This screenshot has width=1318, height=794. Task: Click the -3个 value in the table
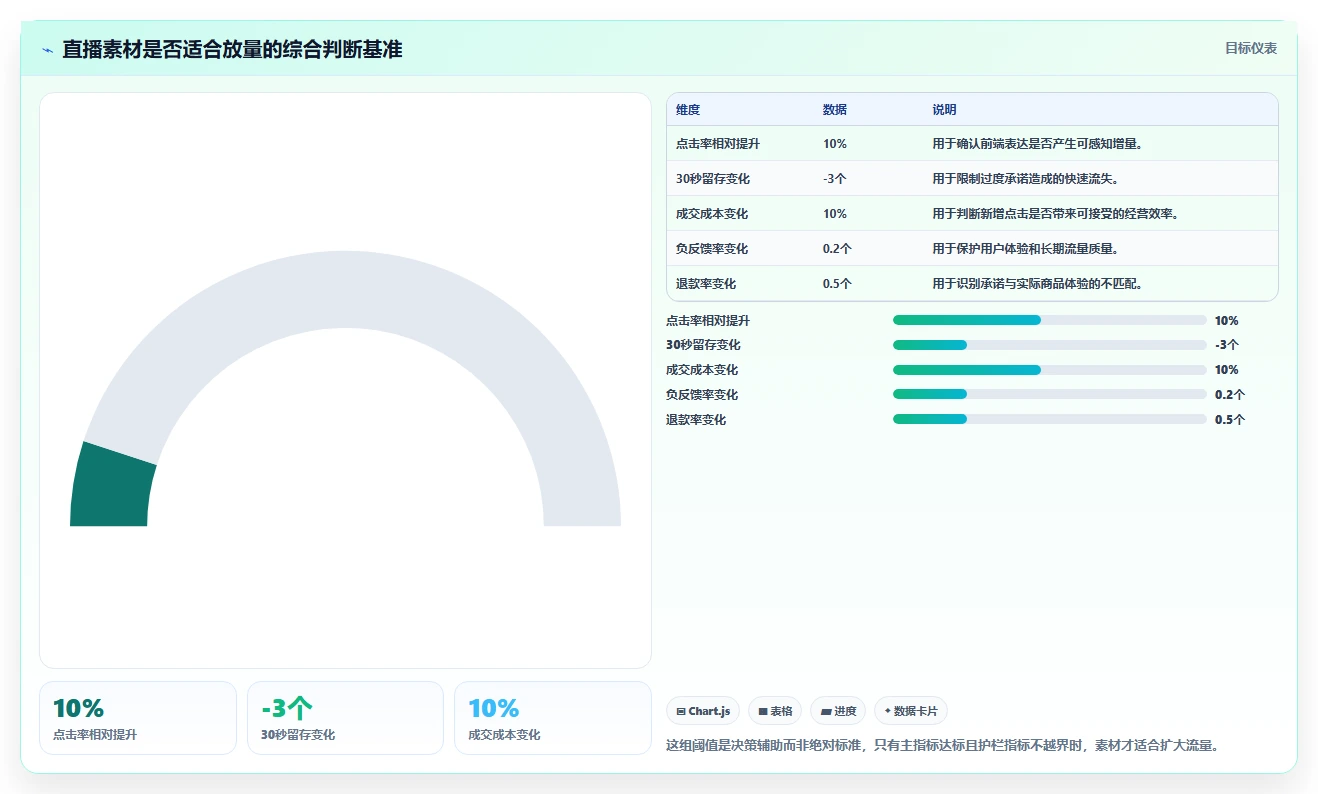tap(835, 179)
